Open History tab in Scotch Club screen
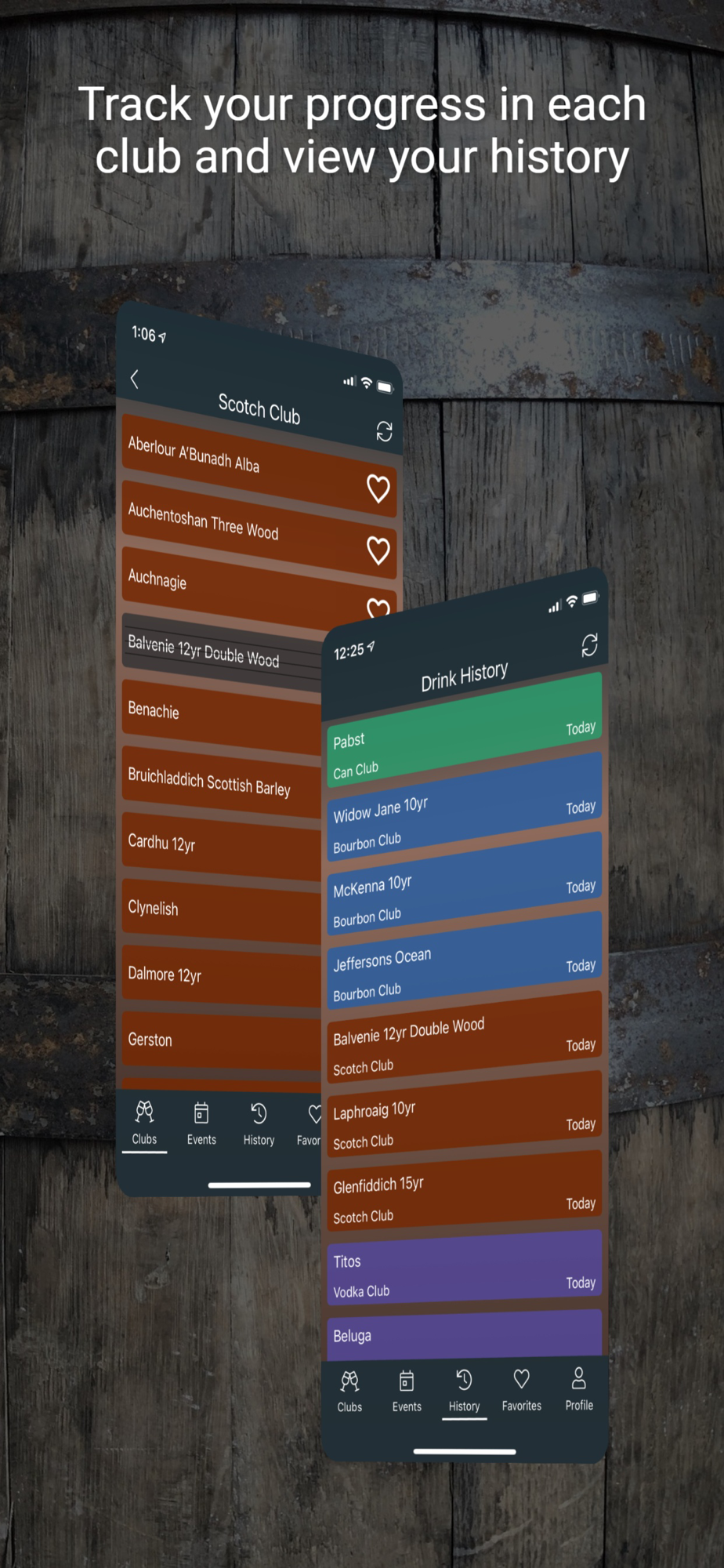Image resolution: width=724 pixels, height=1568 pixels. (x=259, y=1123)
